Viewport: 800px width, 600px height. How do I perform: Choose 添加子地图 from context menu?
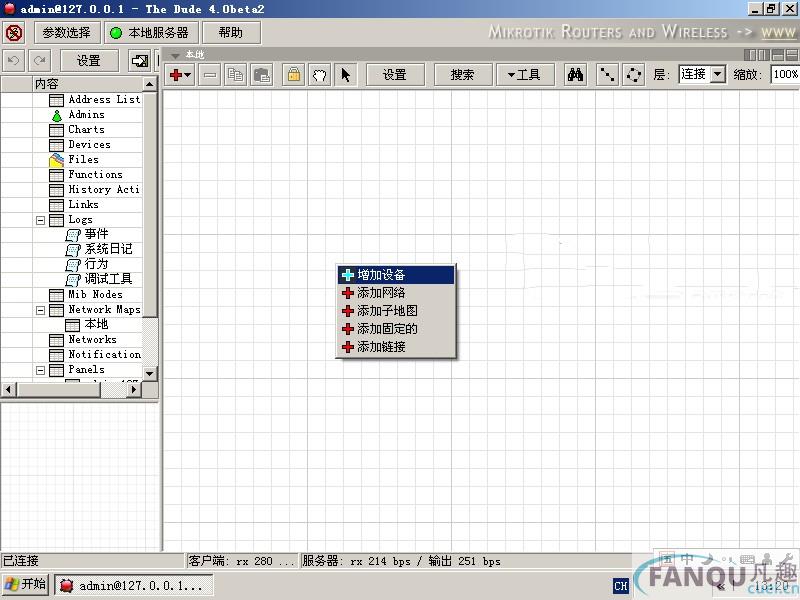tap(396, 311)
